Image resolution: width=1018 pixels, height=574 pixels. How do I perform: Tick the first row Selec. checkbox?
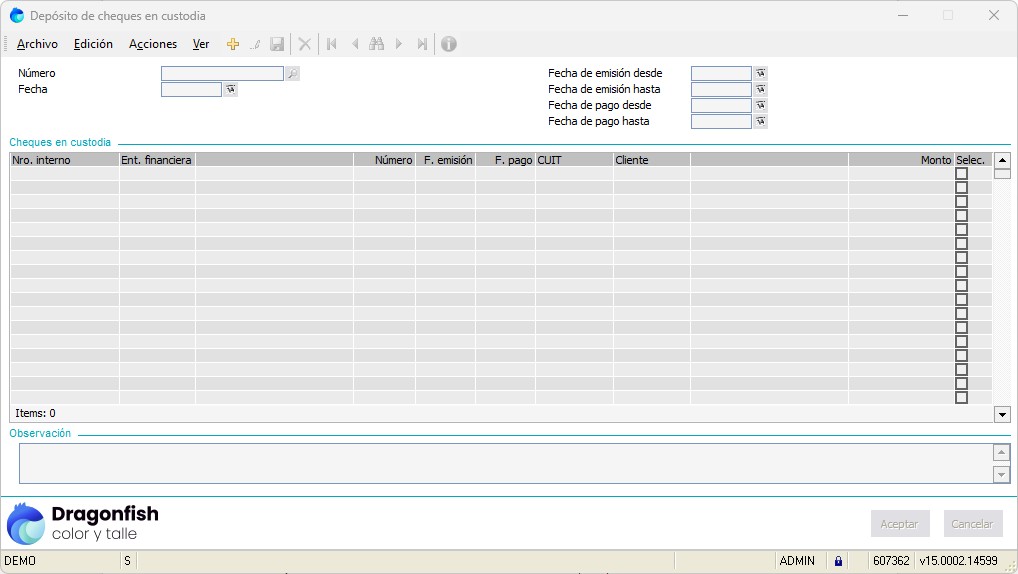(961, 174)
